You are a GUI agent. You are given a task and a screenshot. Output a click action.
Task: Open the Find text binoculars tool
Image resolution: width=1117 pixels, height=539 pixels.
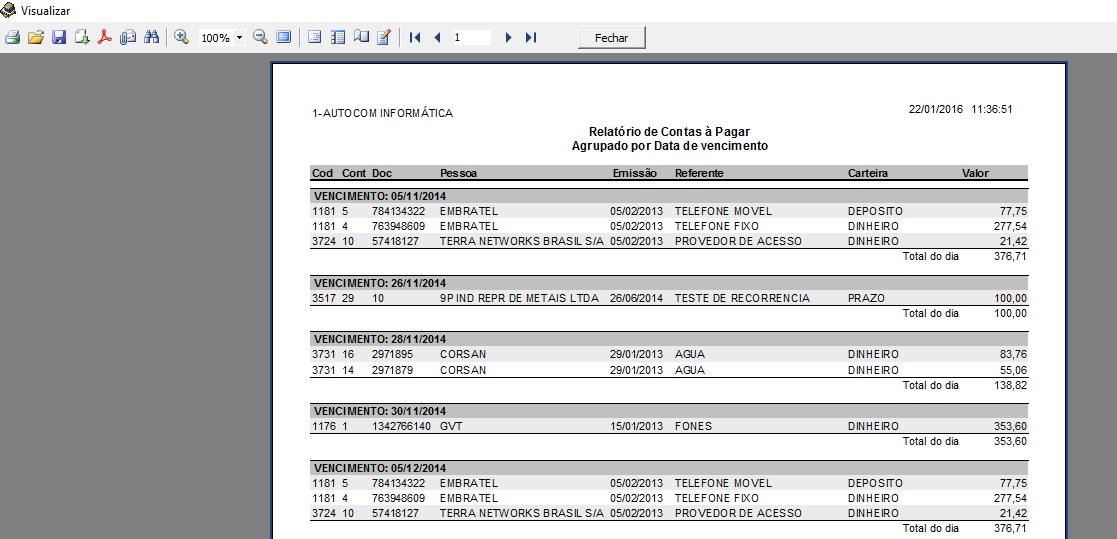point(152,37)
